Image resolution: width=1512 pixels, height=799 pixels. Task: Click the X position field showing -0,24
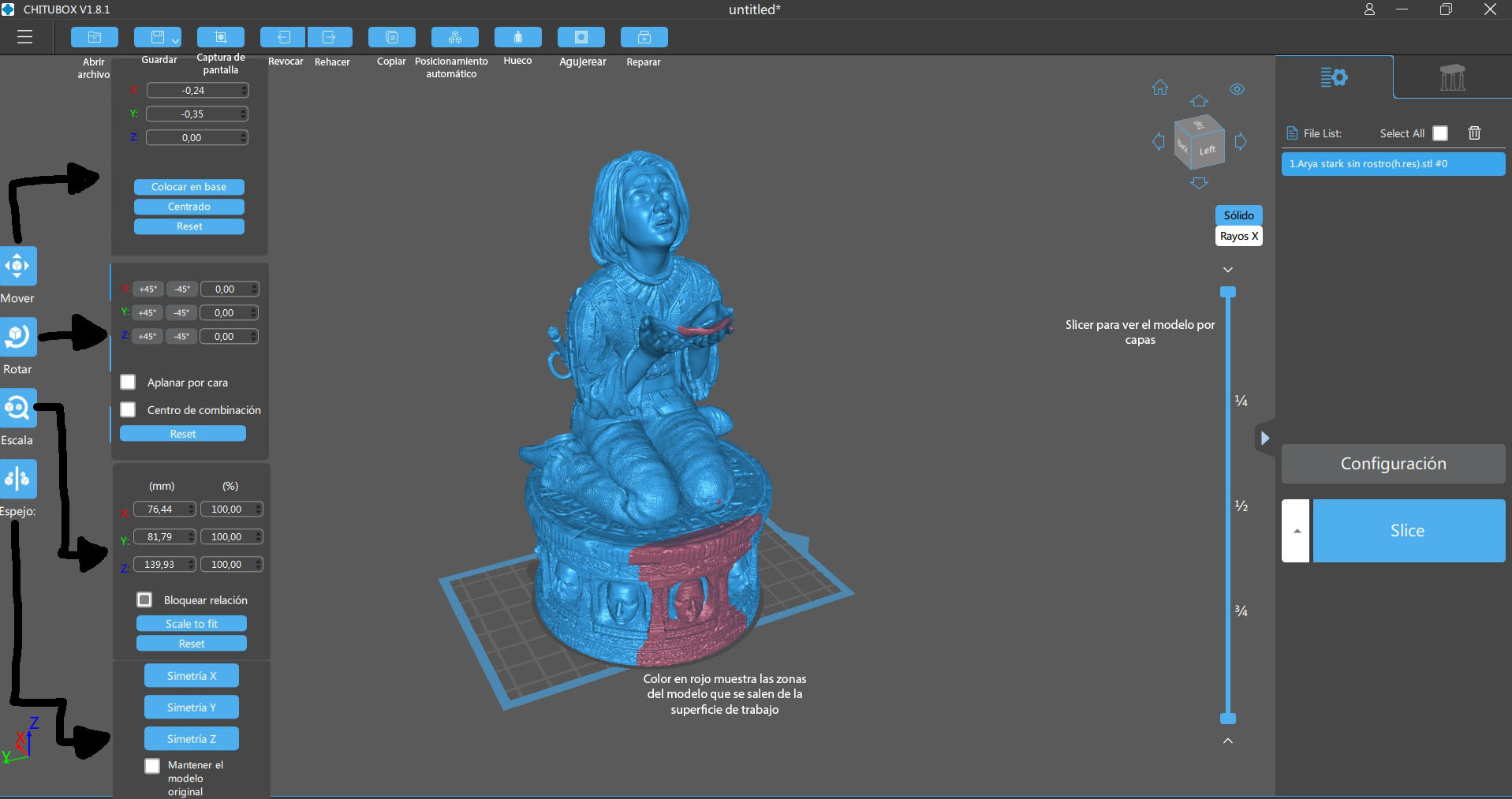coord(197,91)
